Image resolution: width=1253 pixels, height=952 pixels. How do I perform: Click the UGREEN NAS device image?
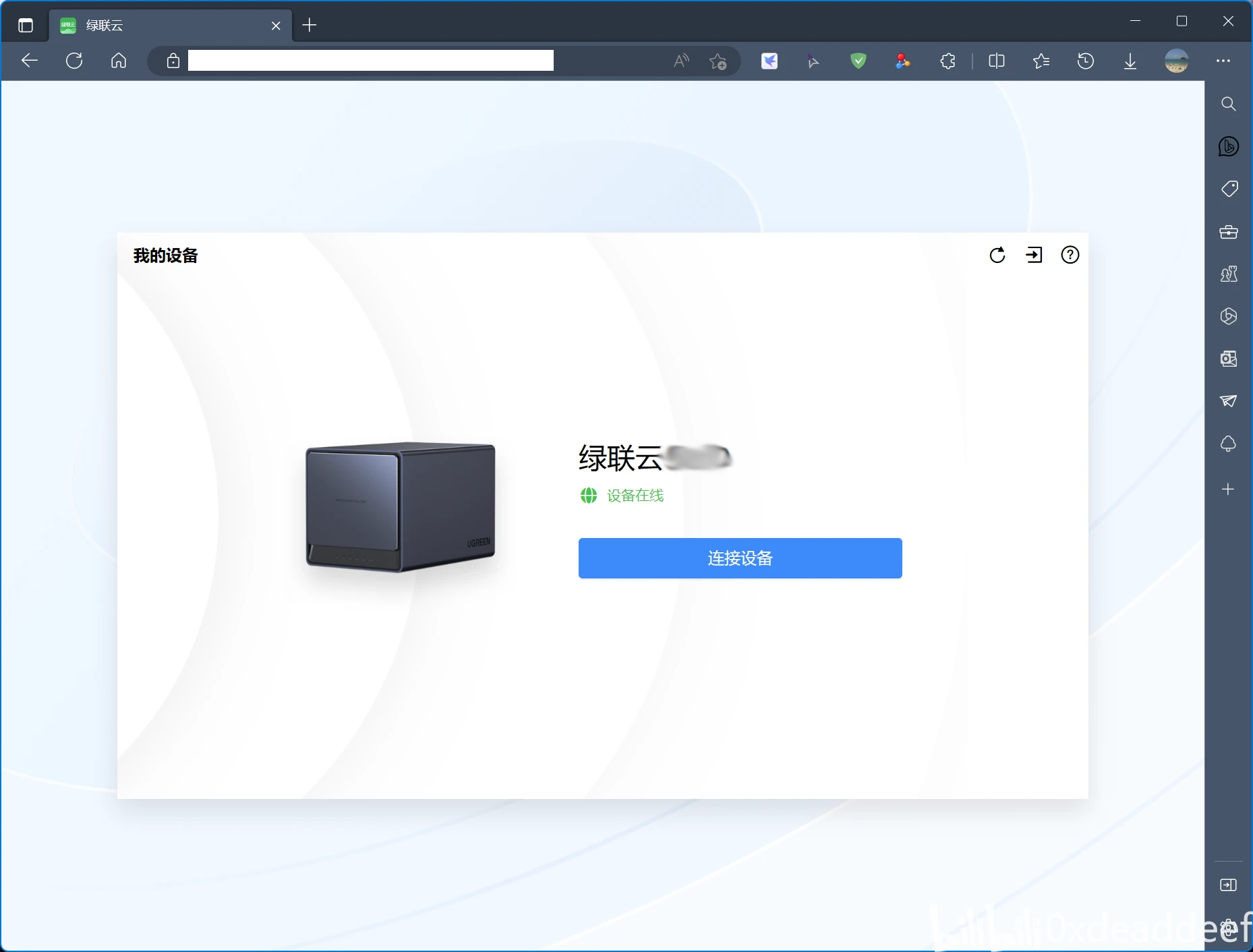click(x=401, y=507)
